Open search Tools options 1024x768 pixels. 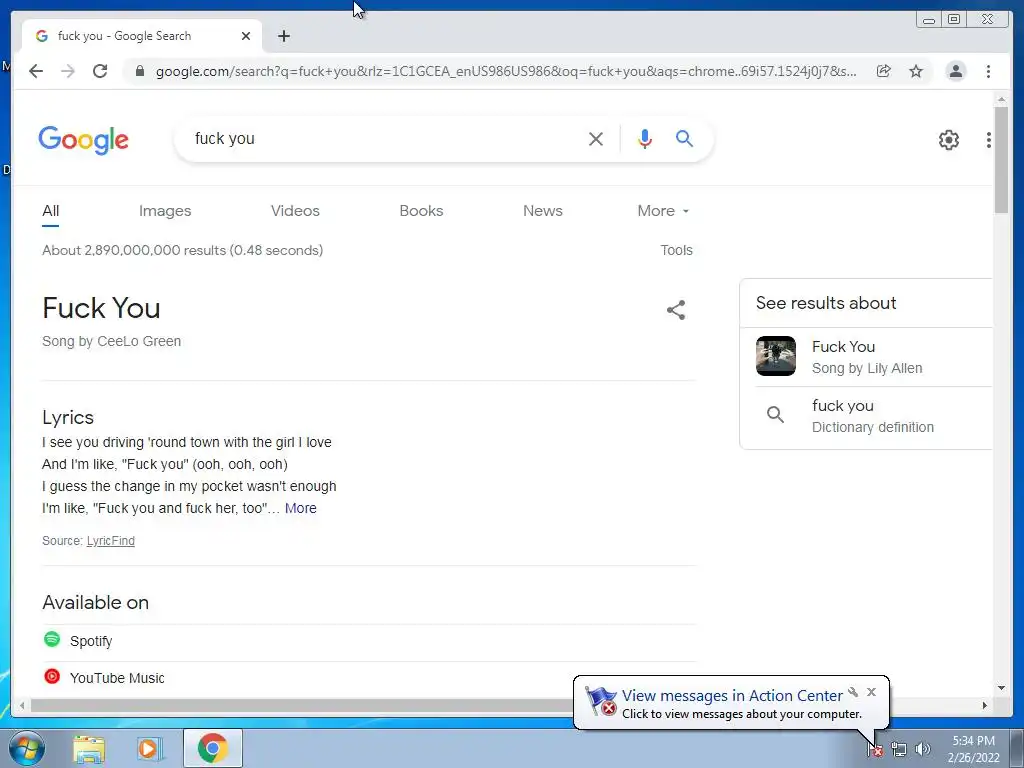676,250
